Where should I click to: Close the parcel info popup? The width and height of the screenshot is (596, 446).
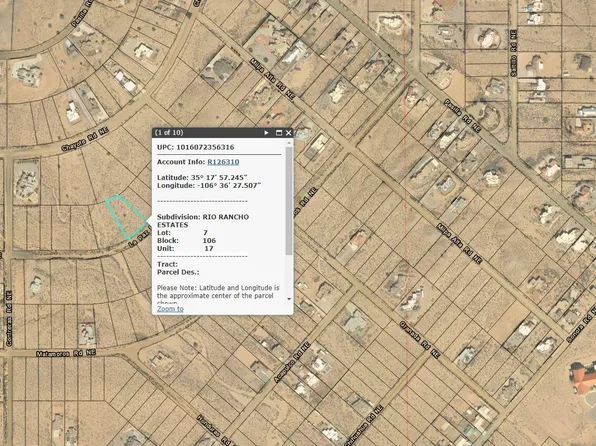[x=288, y=133]
